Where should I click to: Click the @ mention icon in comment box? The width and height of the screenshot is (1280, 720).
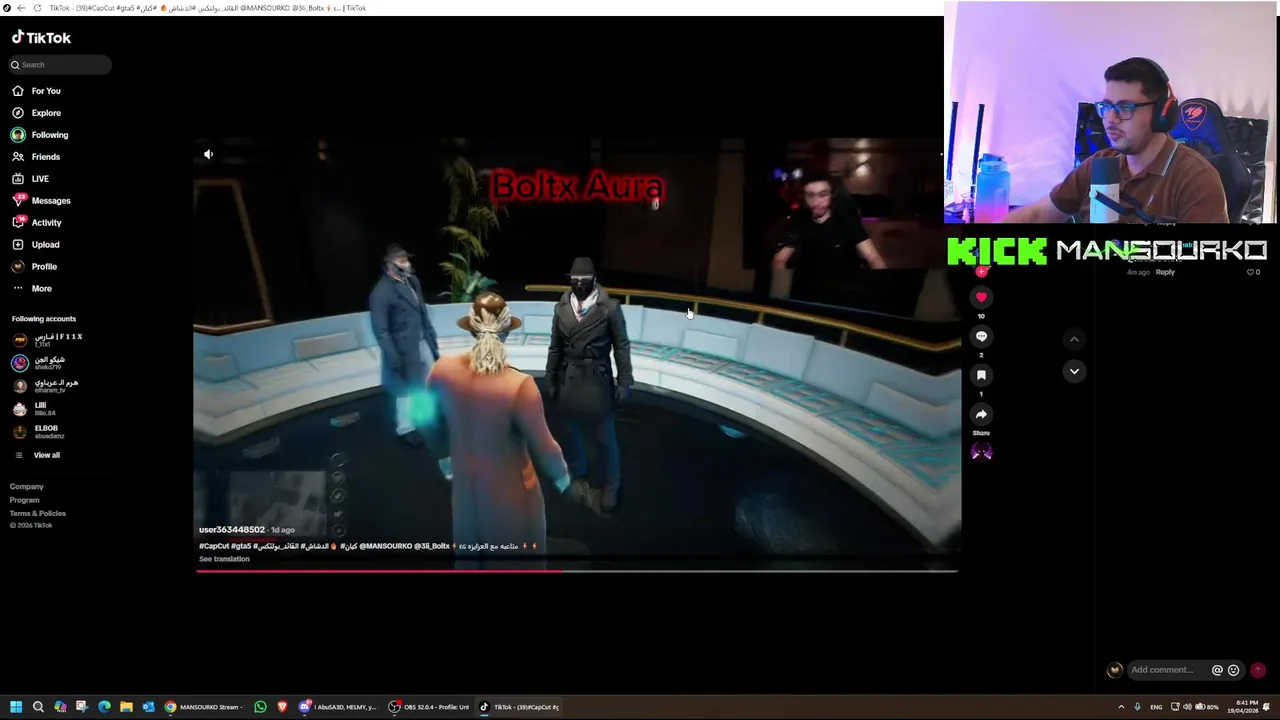click(x=1217, y=670)
